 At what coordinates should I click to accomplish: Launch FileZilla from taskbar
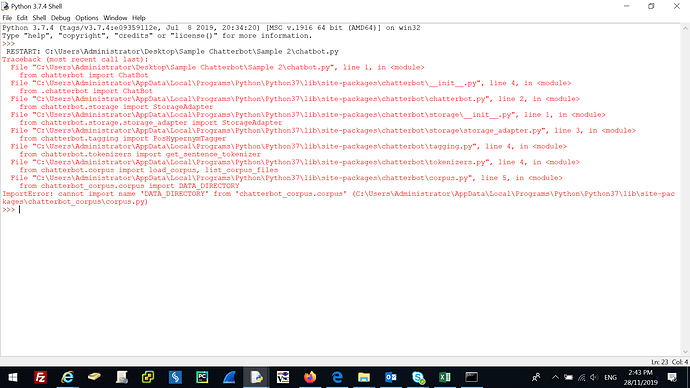point(40,377)
